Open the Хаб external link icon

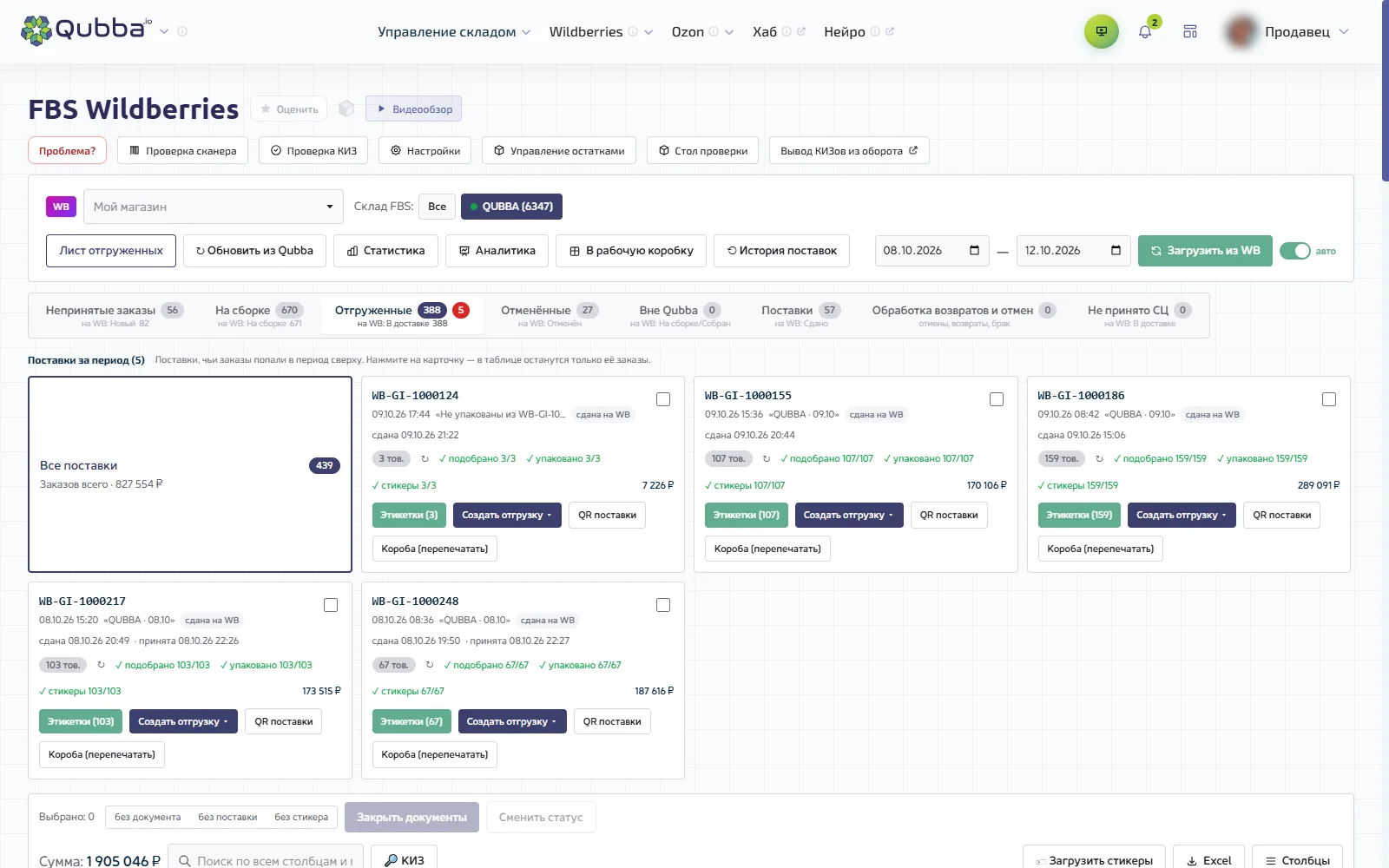point(801,31)
